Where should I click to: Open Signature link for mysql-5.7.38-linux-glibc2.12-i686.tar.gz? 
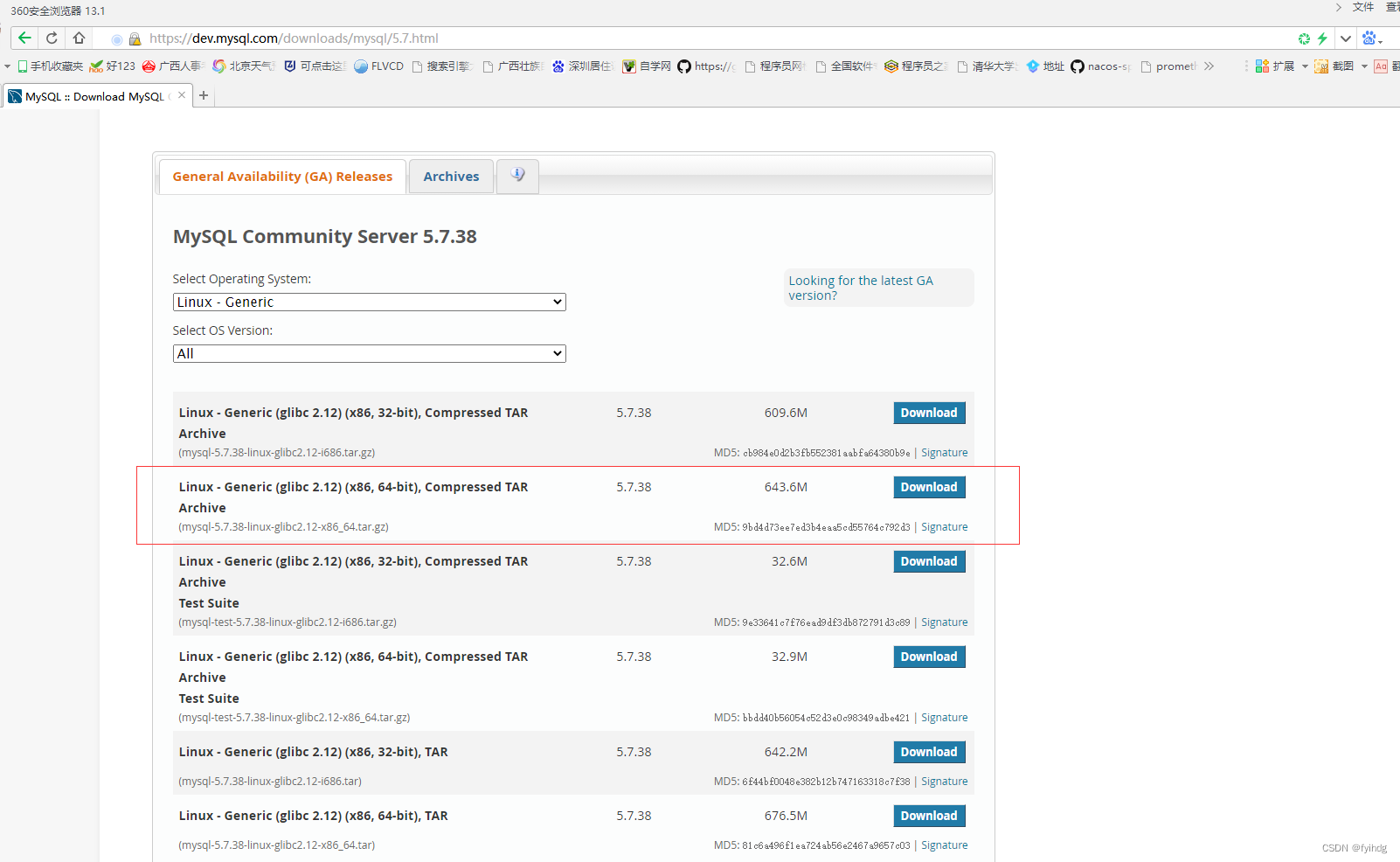tap(945, 453)
